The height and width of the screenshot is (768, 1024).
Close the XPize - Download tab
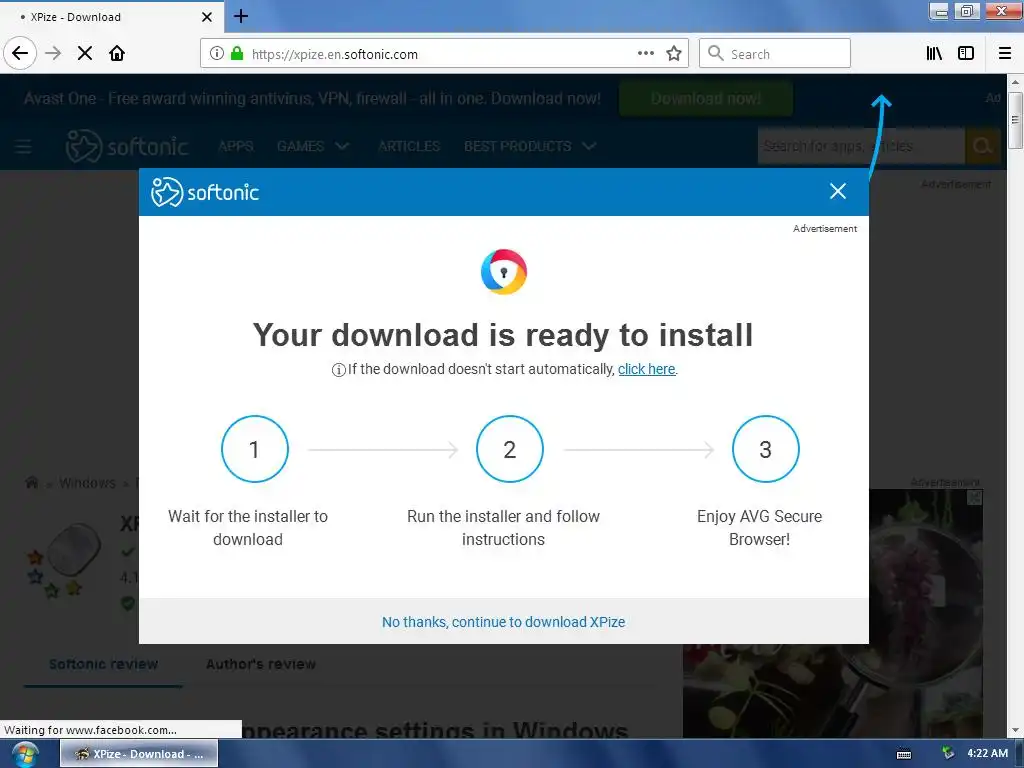click(207, 17)
